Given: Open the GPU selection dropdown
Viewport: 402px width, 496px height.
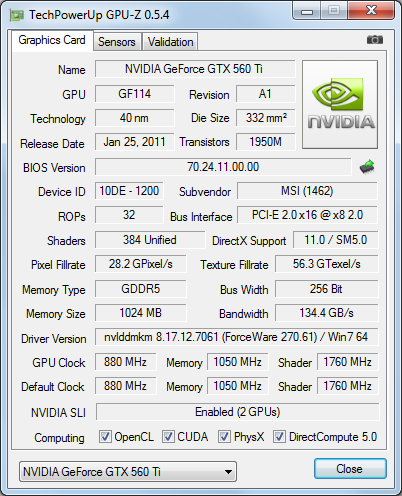Looking at the screenshot, I should (128, 472).
